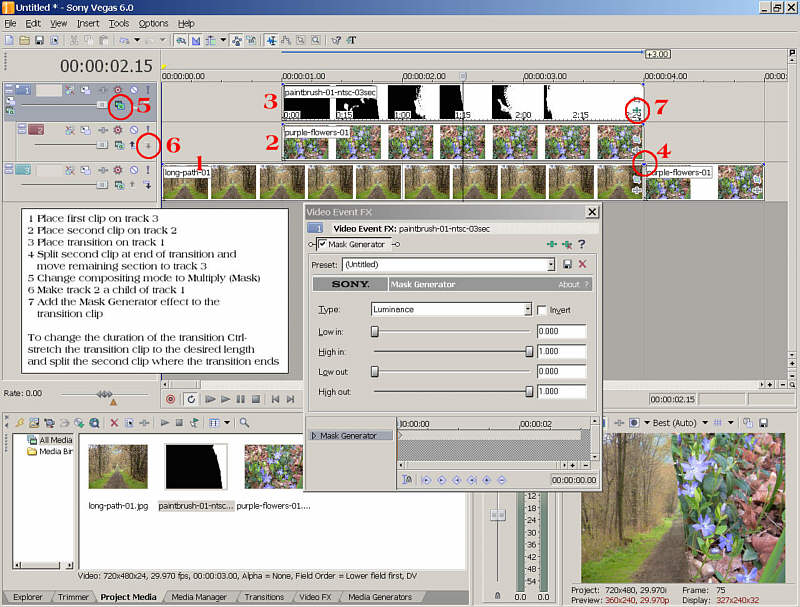Mute track 3
The width and height of the screenshot is (800, 607).
(134, 170)
